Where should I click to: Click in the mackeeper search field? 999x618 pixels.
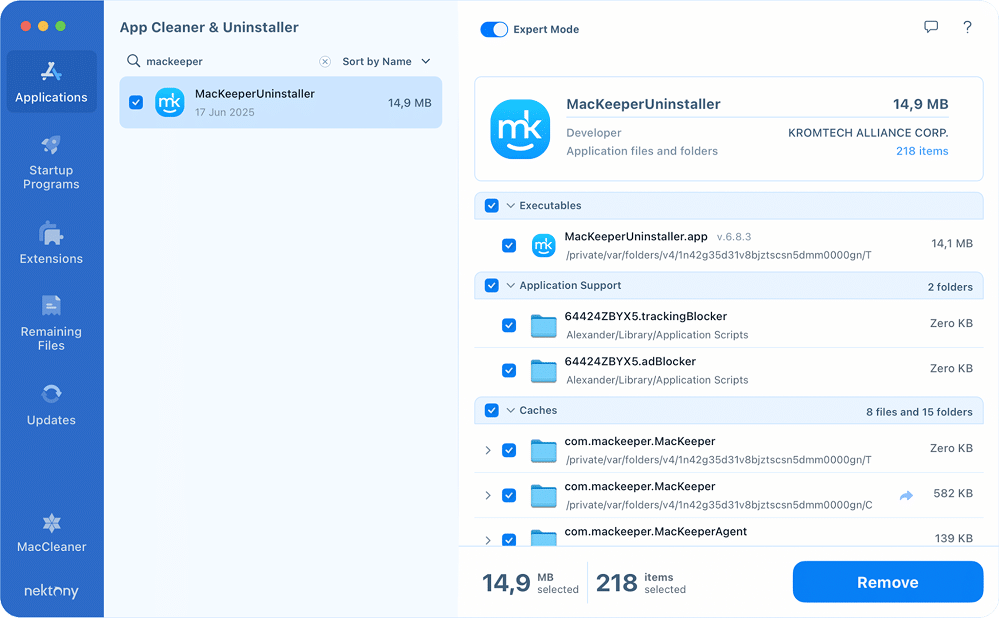point(229,61)
